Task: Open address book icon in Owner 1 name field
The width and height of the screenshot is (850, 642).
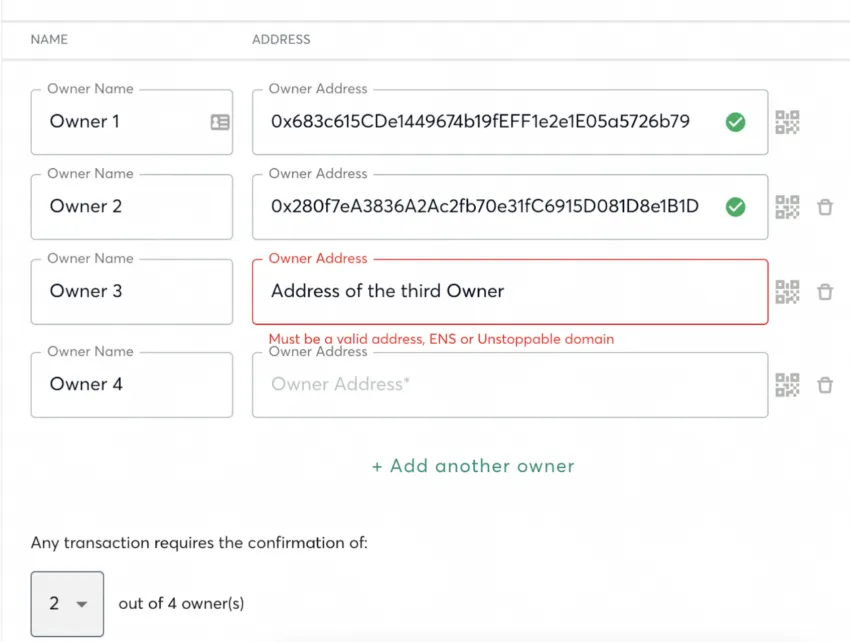Action: [x=220, y=122]
